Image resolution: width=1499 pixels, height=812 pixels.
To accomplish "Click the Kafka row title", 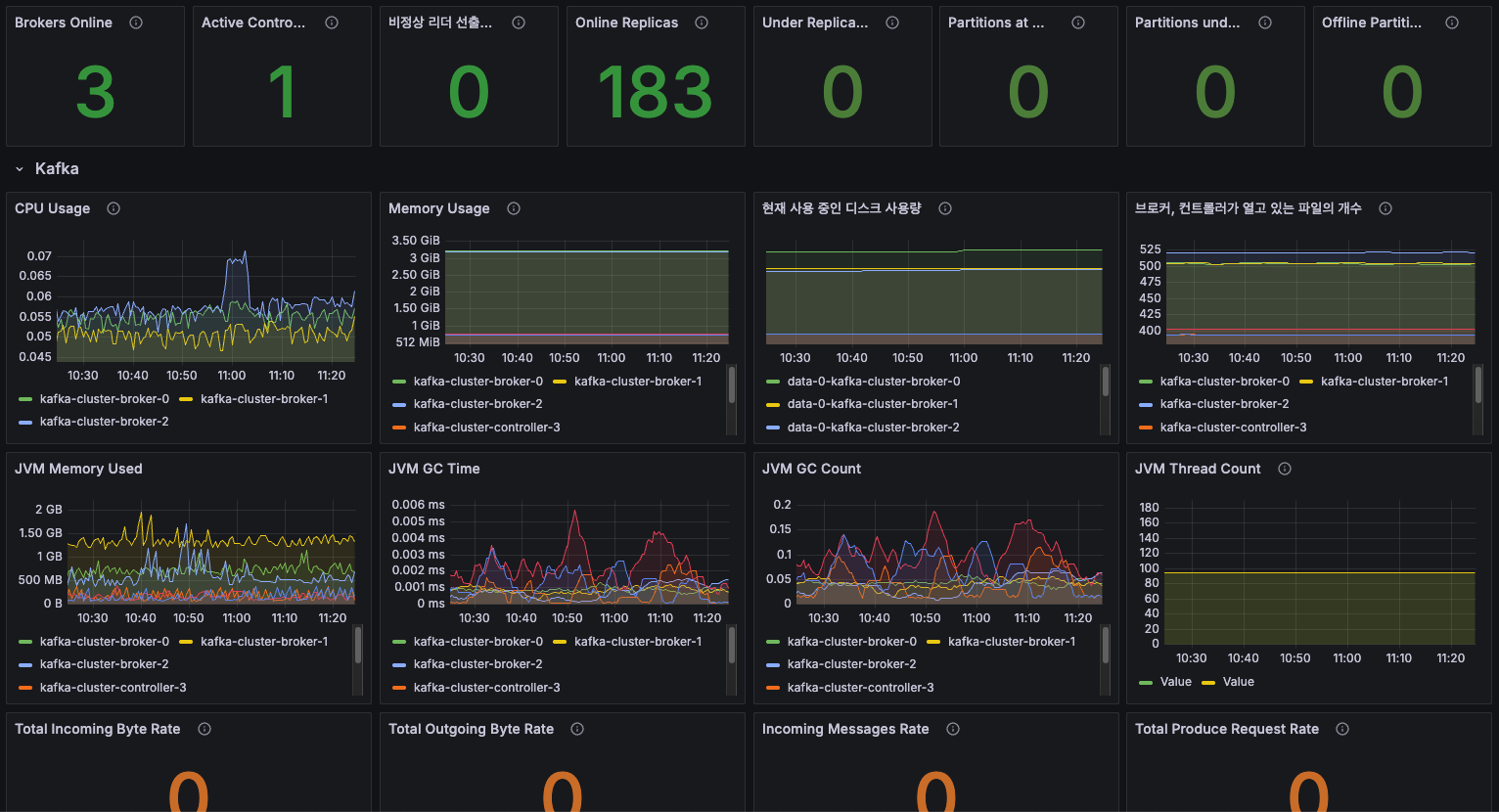I will click(57, 169).
